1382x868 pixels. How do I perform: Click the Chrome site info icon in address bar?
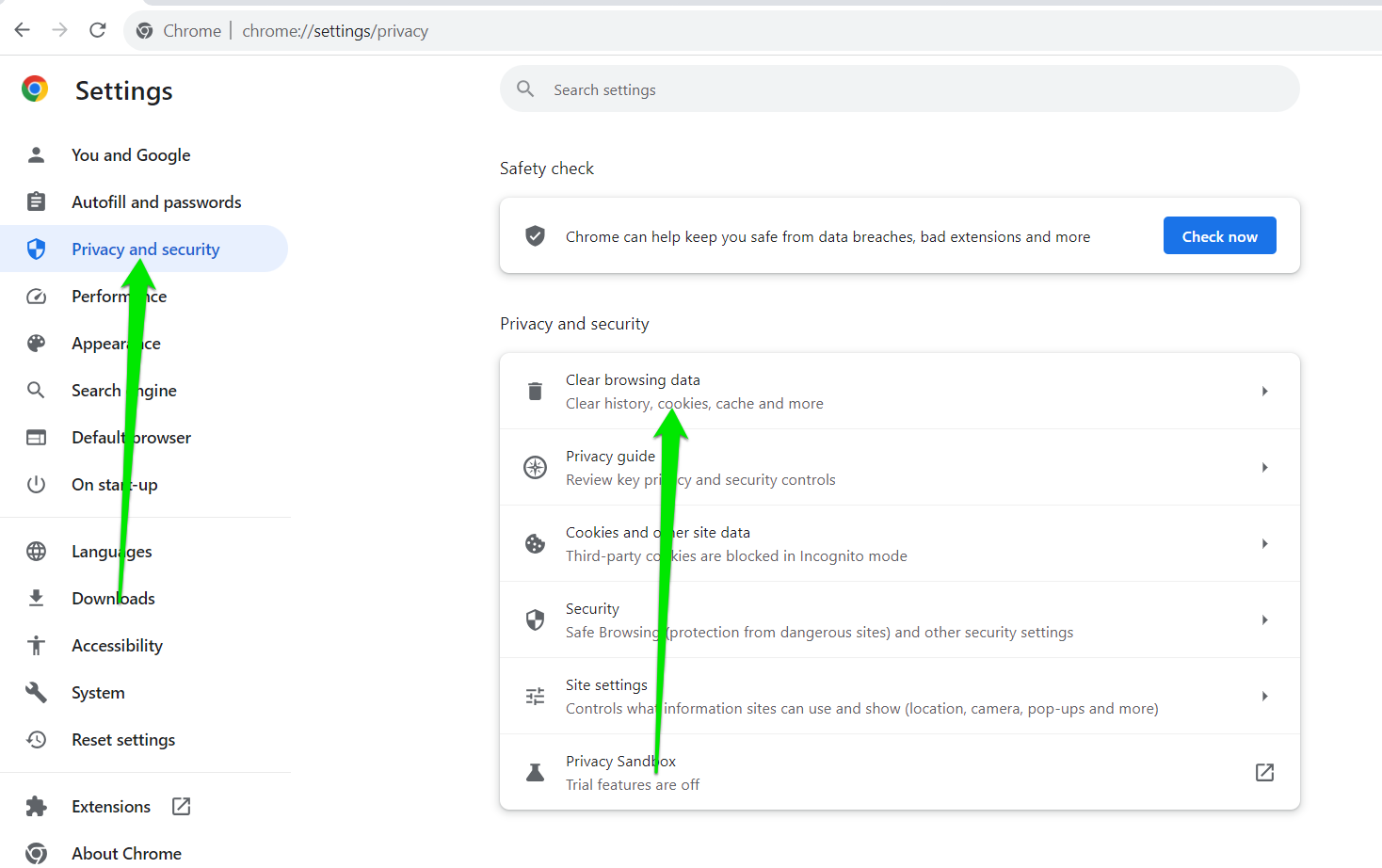coord(145,31)
